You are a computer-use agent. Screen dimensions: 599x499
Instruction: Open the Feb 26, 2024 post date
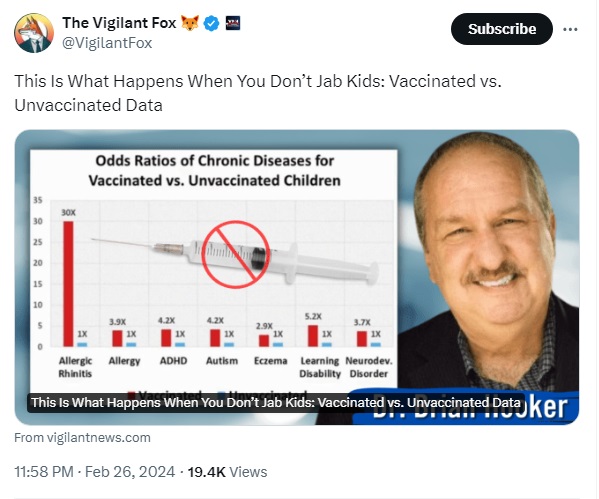tap(130, 472)
